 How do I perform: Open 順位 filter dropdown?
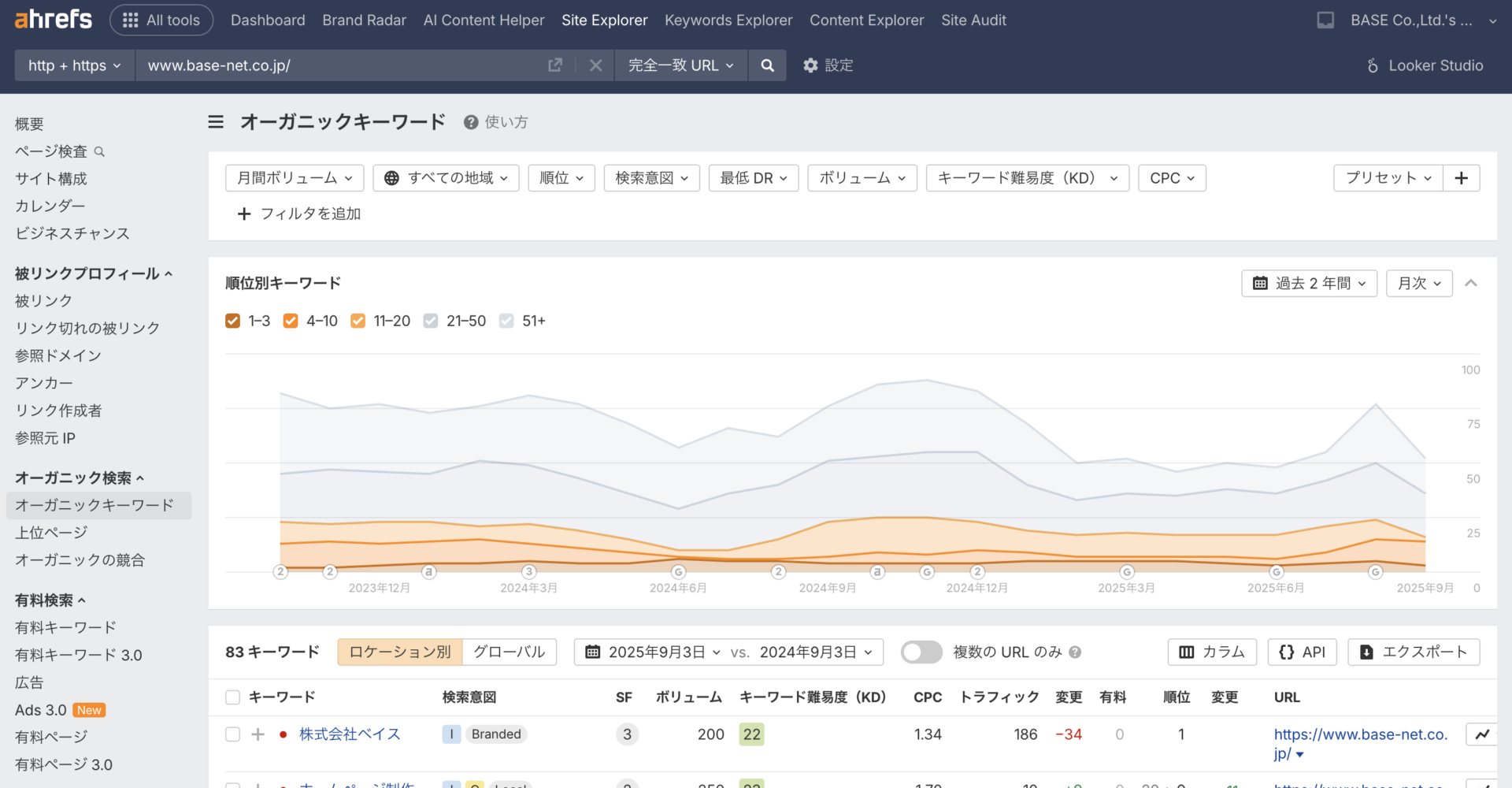tap(561, 178)
